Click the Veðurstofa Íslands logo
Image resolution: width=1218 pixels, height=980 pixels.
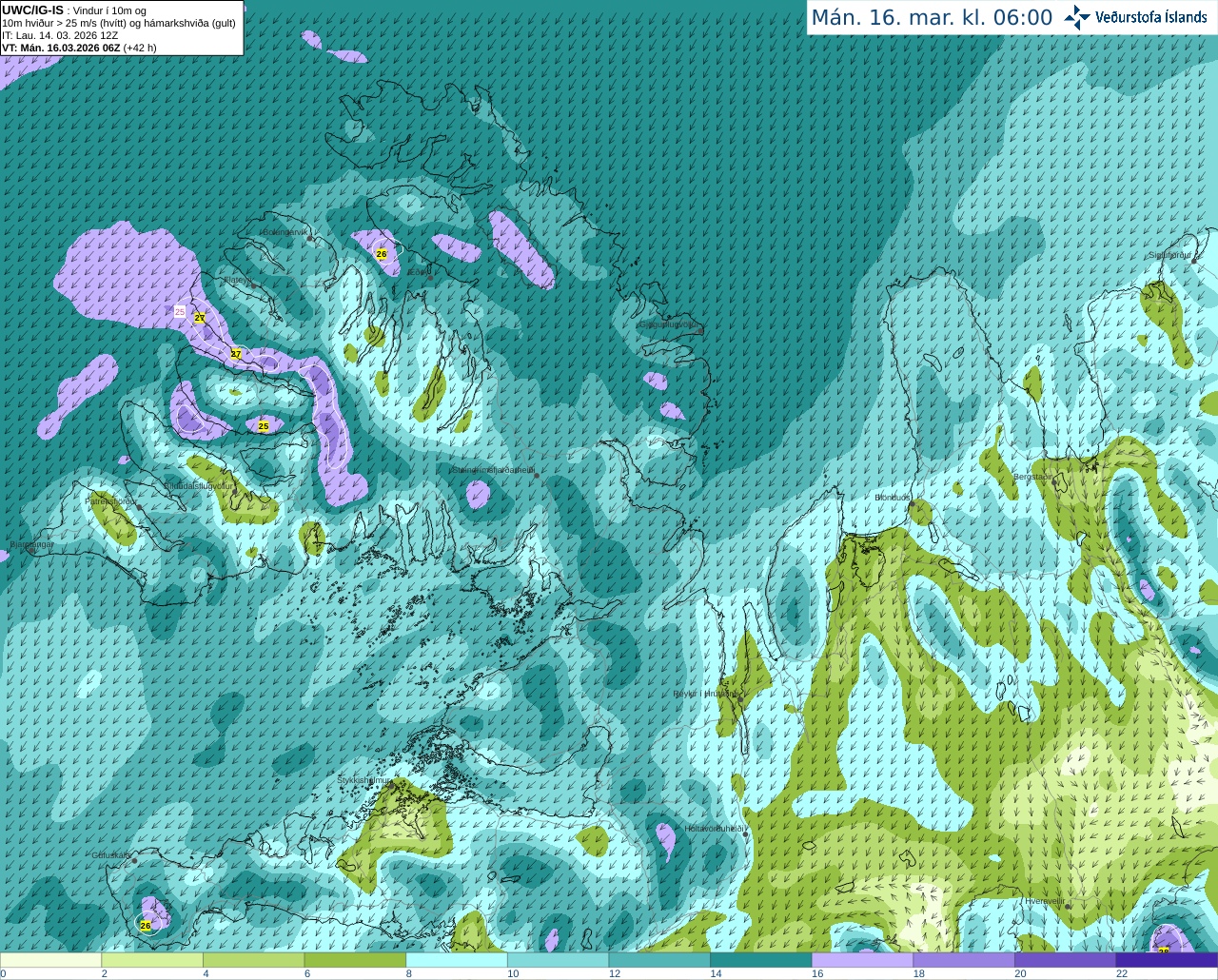pyautogui.click(x=1136, y=17)
